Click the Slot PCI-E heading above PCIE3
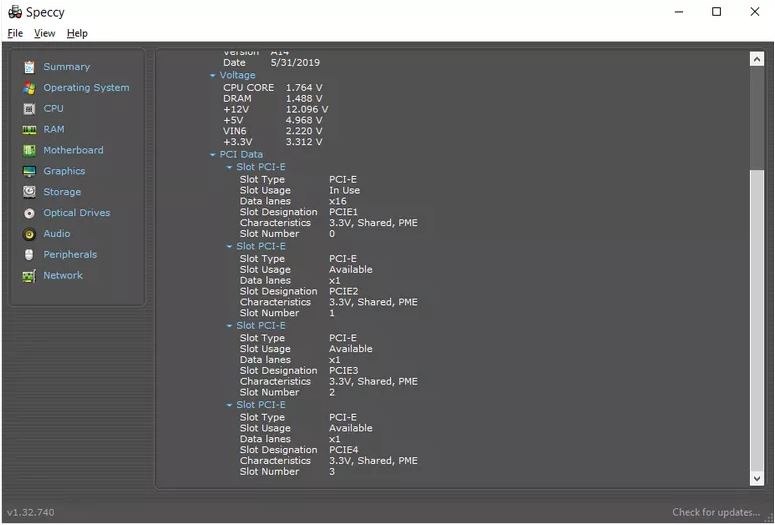This screenshot has width=775, height=525. tap(261, 325)
